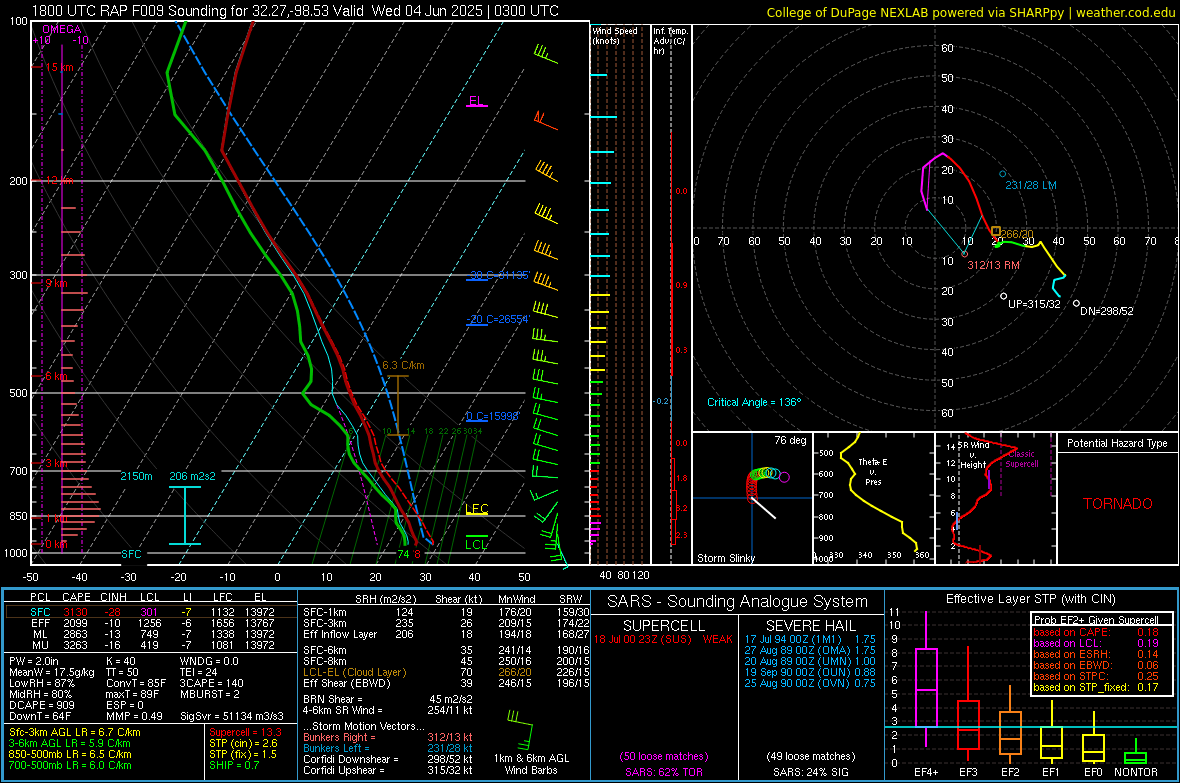This screenshot has width=1180, height=783.
Task: Click the magenta OMEGA label
Action: click(x=62, y=29)
